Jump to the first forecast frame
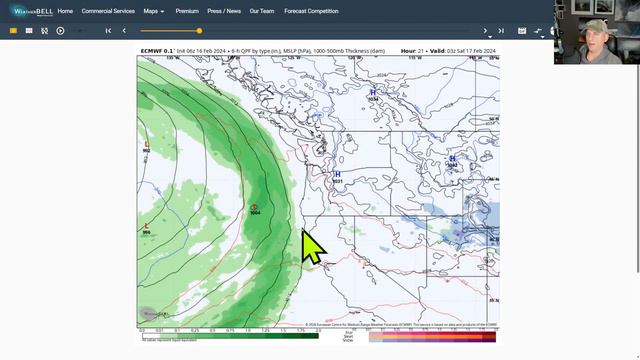The width and height of the screenshot is (640, 360). [x=108, y=31]
